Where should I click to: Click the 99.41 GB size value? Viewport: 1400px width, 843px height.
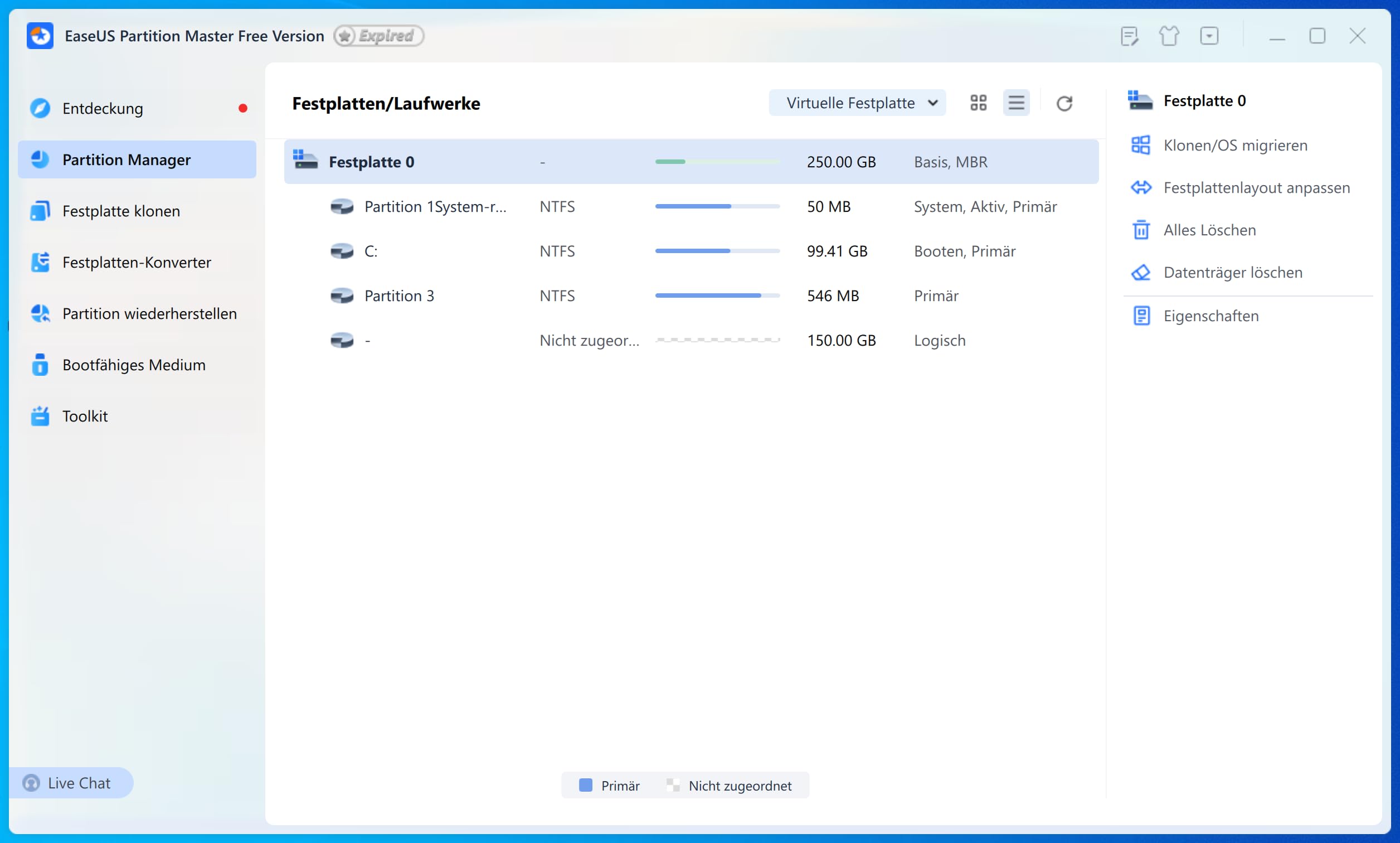(x=838, y=251)
